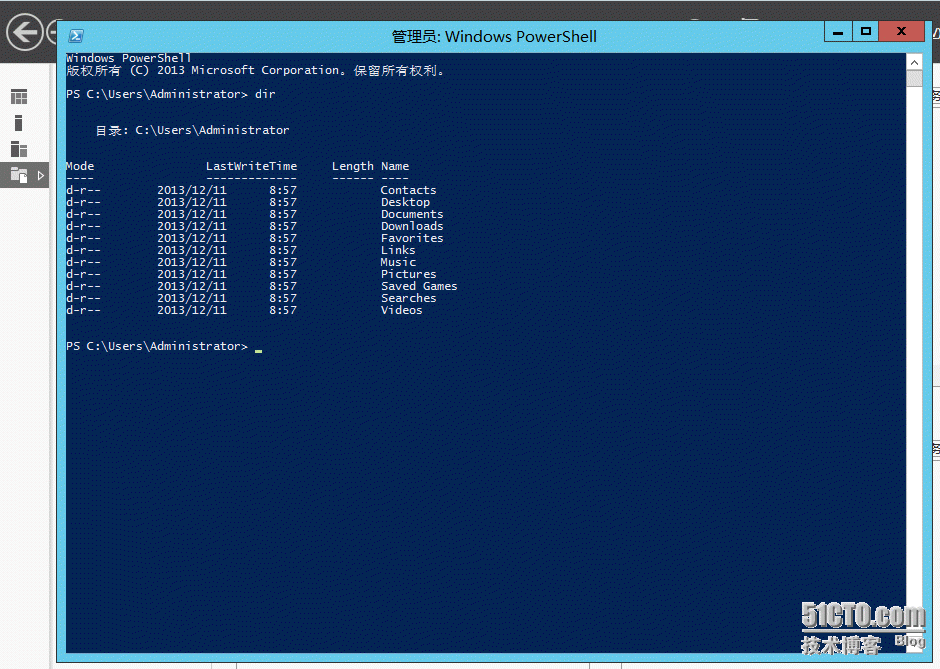Screen dimensions: 940x669
Task: Click the blinking cursor at last prompt
Action: point(258,351)
